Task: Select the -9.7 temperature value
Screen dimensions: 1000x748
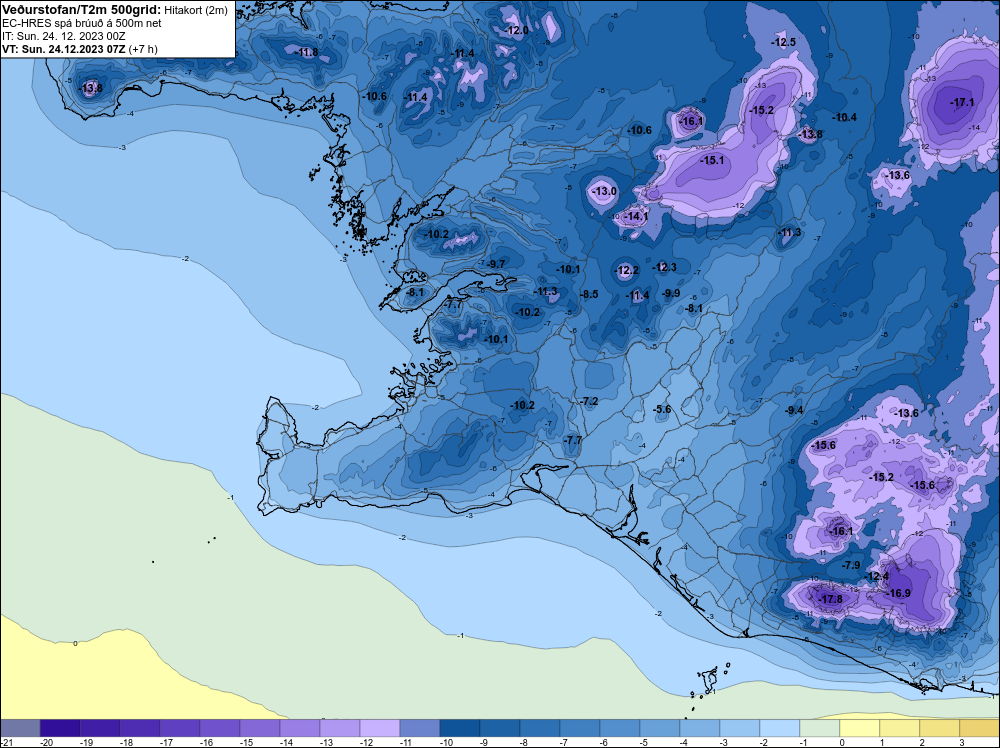Action: click(x=496, y=264)
